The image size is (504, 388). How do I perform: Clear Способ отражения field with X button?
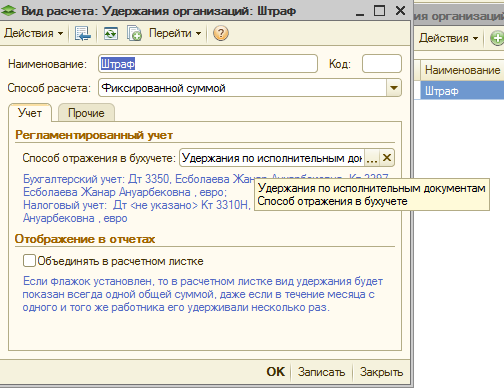tap(387, 158)
